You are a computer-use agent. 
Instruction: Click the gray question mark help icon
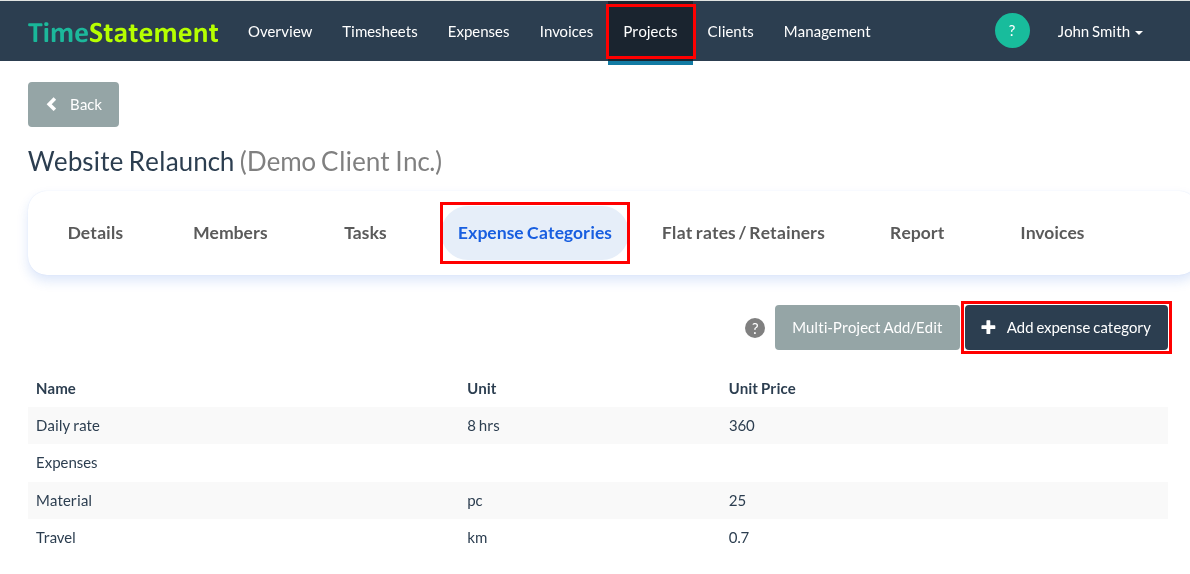tap(754, 328)
